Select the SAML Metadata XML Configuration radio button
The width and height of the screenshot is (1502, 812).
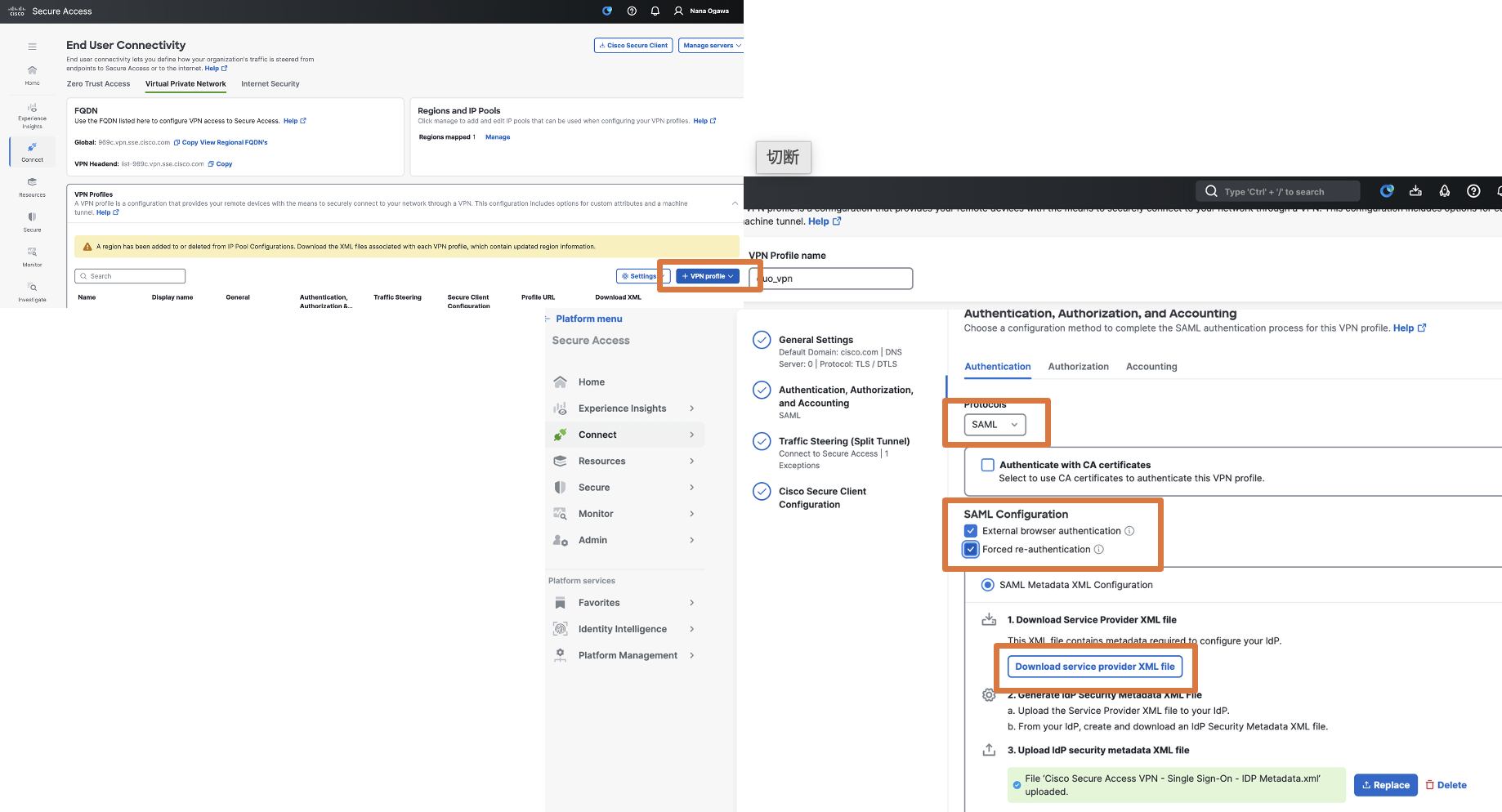[988, 585]
